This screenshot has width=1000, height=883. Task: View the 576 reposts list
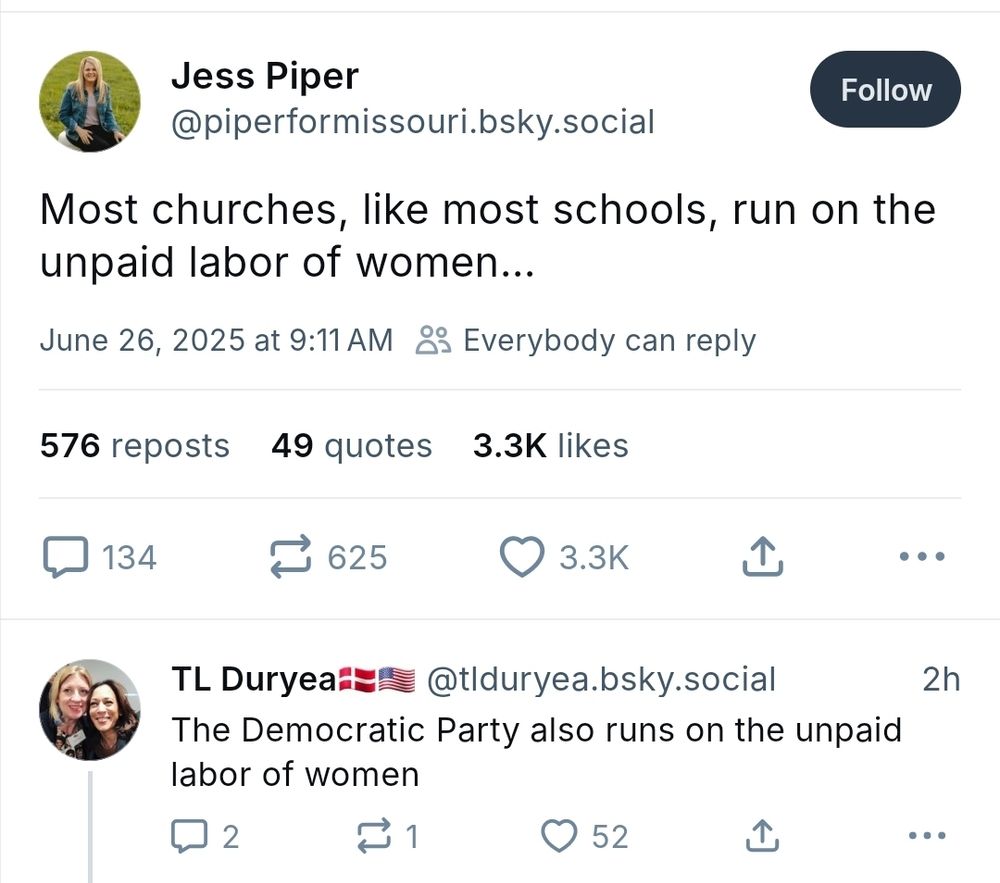[x=135, y=445]
